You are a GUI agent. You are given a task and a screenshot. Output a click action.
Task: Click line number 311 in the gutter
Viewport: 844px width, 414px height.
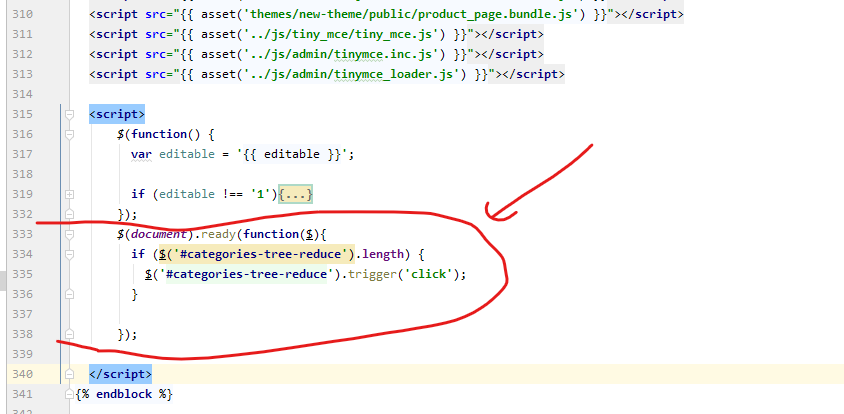(22, 34)
